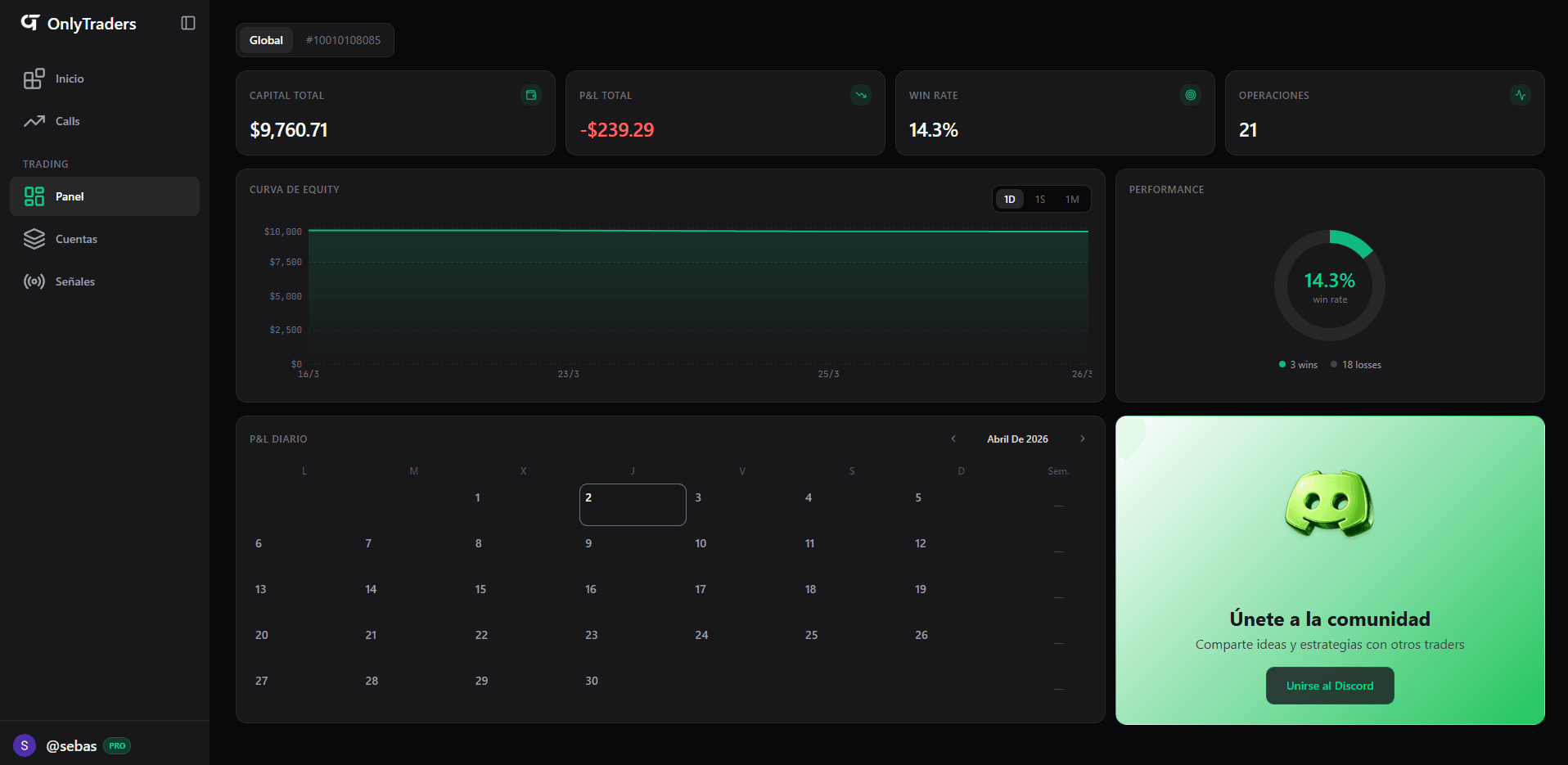Image resolution: width=1568 pixels, height=765 pixels.
Task: Switch to the Global tab
Action: pos(265,39)
